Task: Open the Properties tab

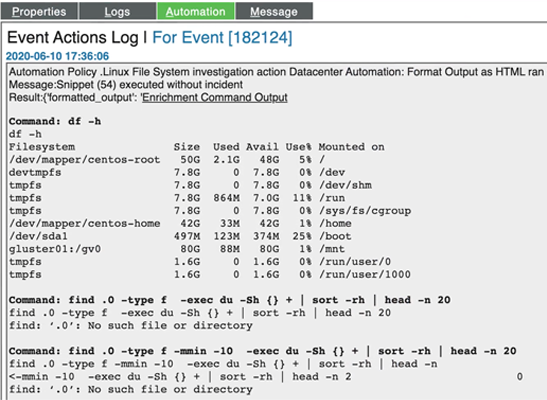Action: coord(39,12)
